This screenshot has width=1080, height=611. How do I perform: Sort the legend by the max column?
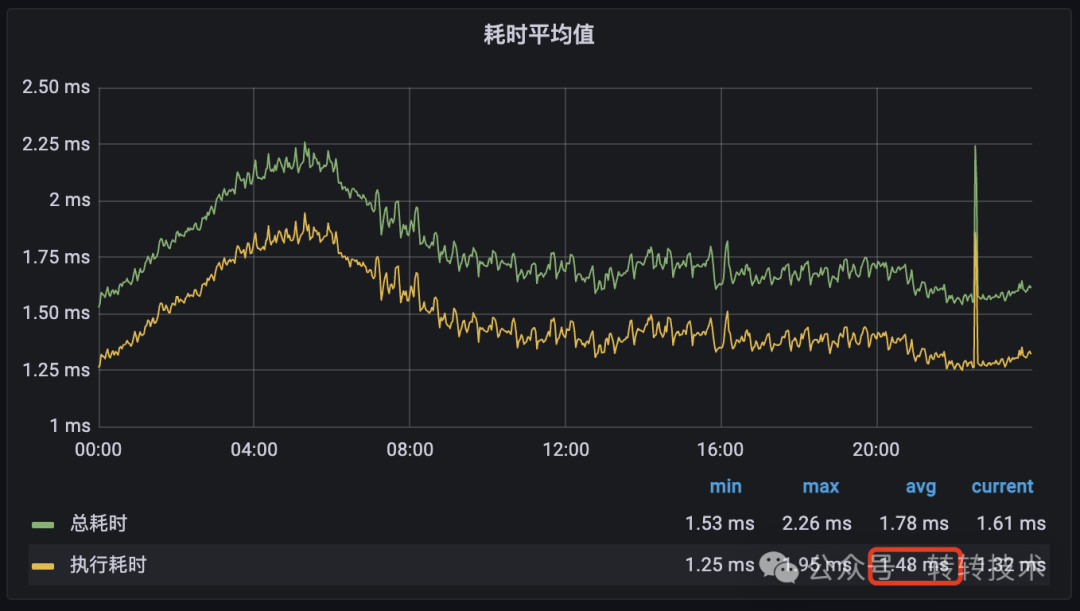click(x=820, y=486)
